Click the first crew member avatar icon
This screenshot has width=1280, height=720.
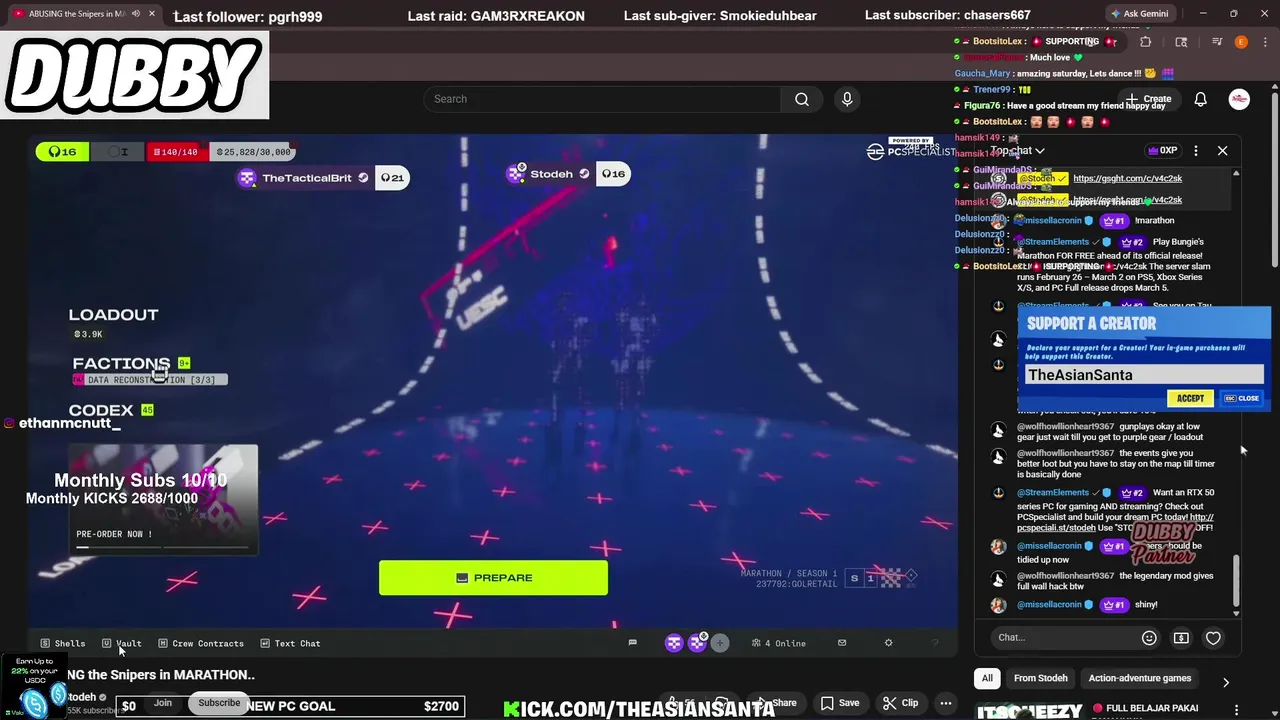674,643
